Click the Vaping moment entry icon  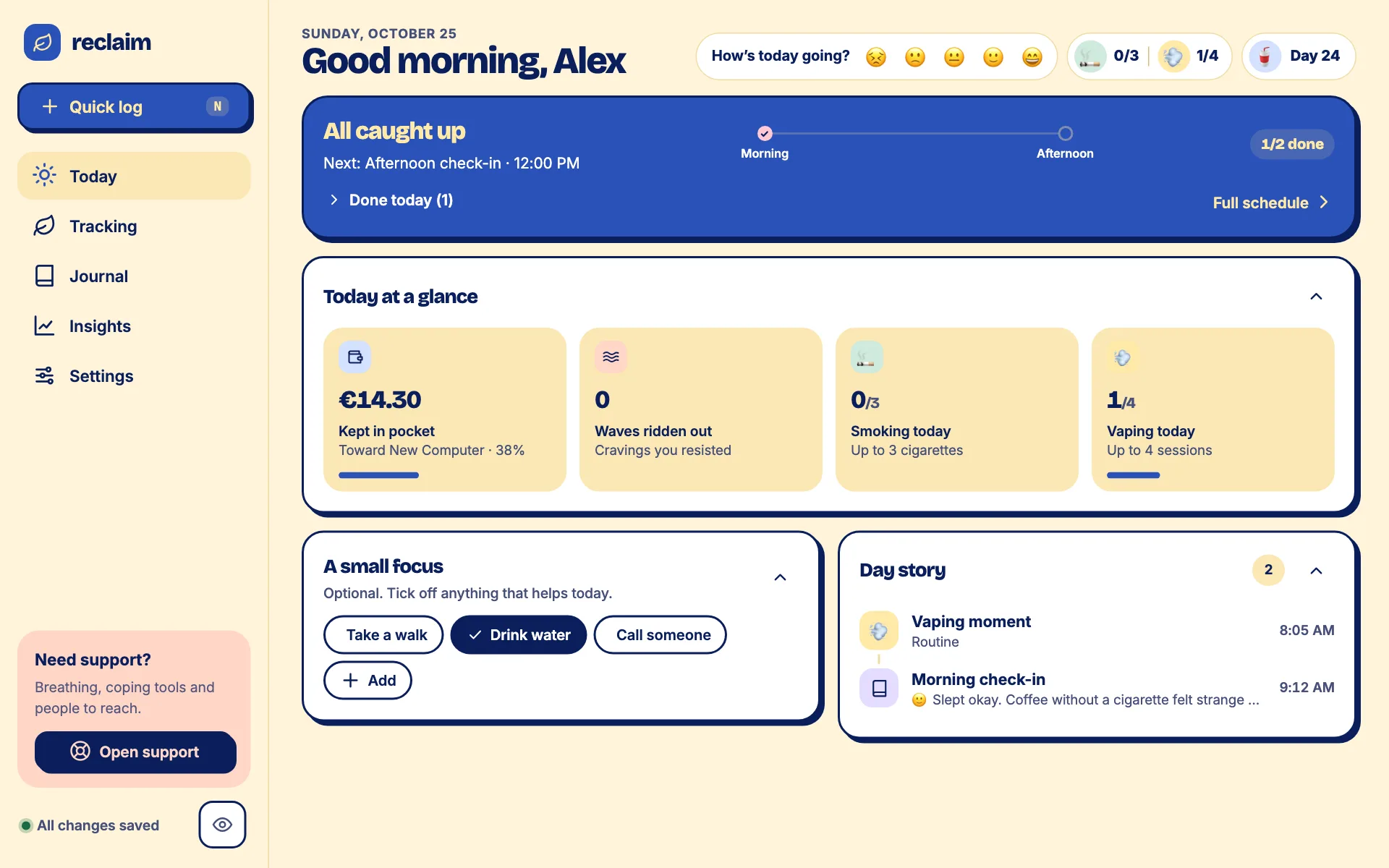pyautogui.click(x=879, y=631)
